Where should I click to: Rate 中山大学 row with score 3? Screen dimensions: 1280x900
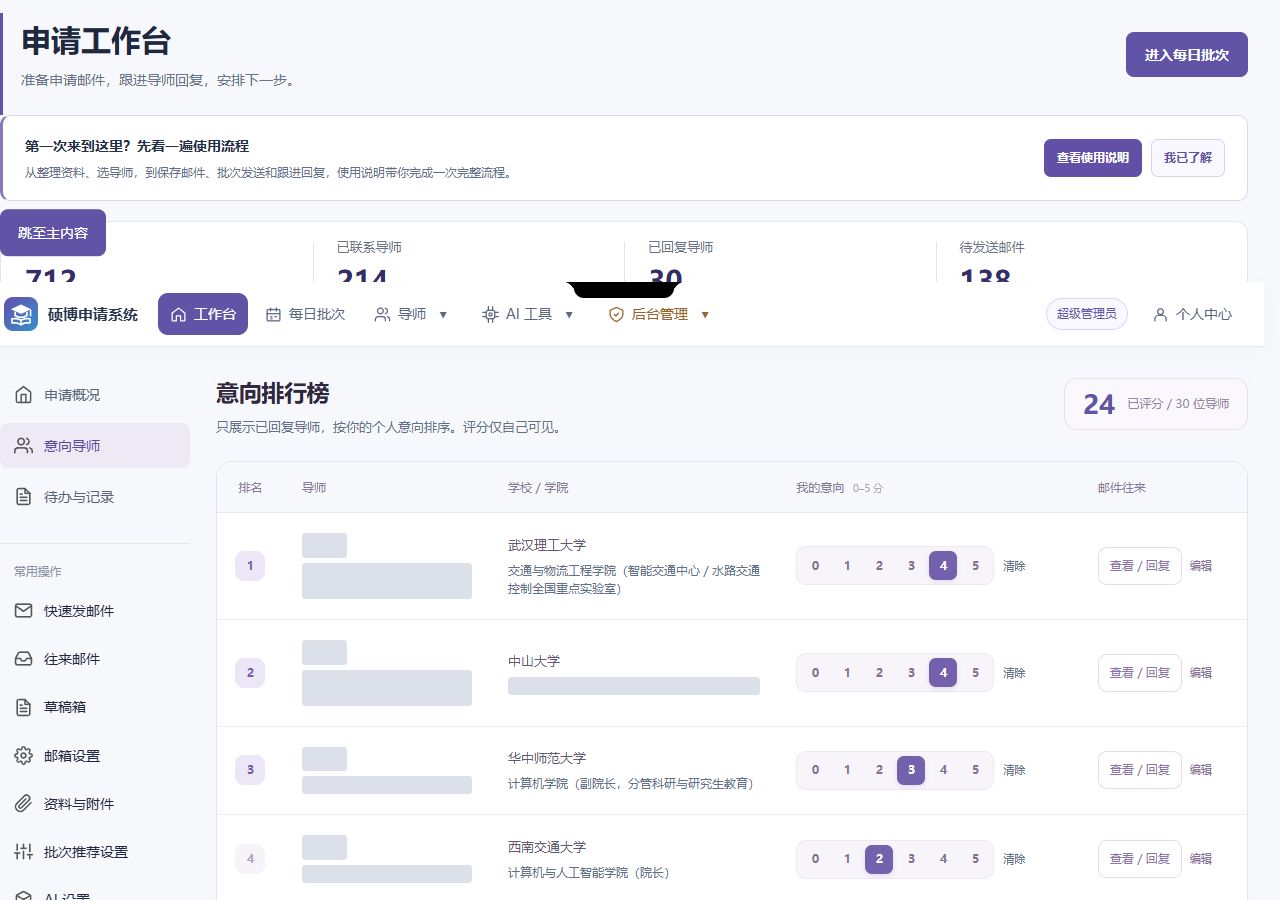click(x=911, y=673)
